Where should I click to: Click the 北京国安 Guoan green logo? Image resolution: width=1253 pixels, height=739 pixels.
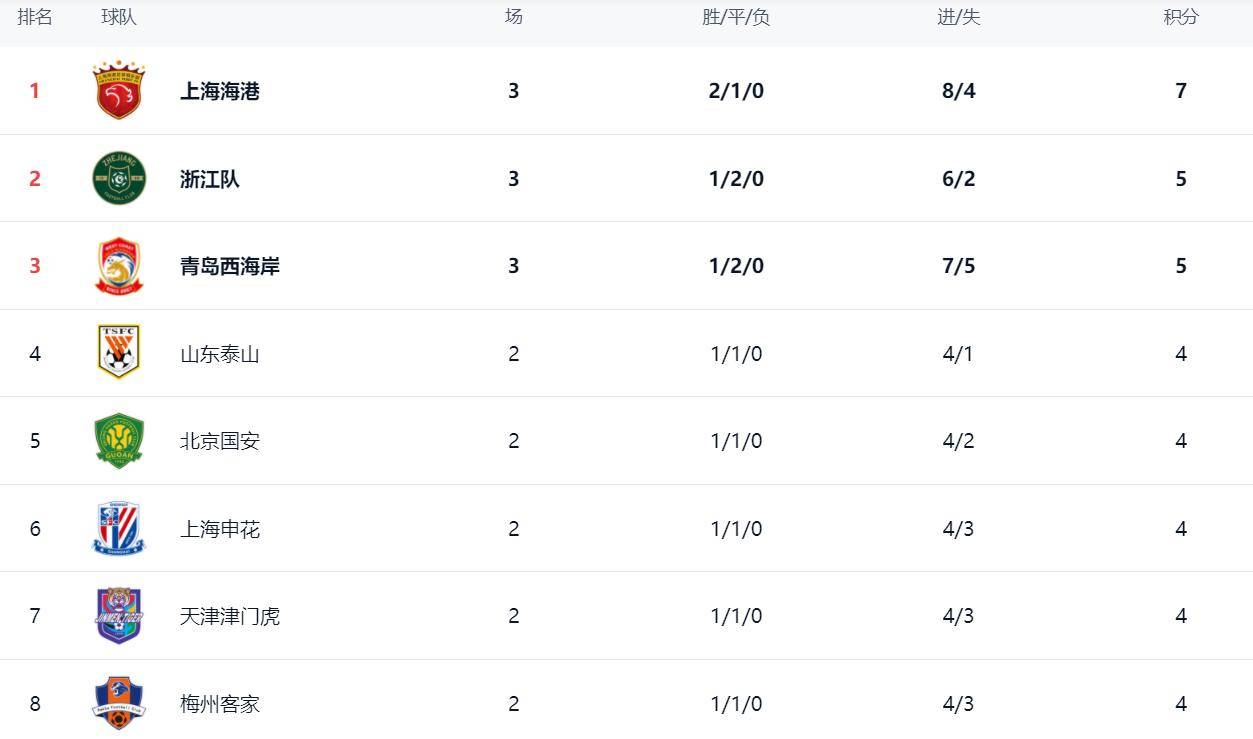[x=119, y=440]
